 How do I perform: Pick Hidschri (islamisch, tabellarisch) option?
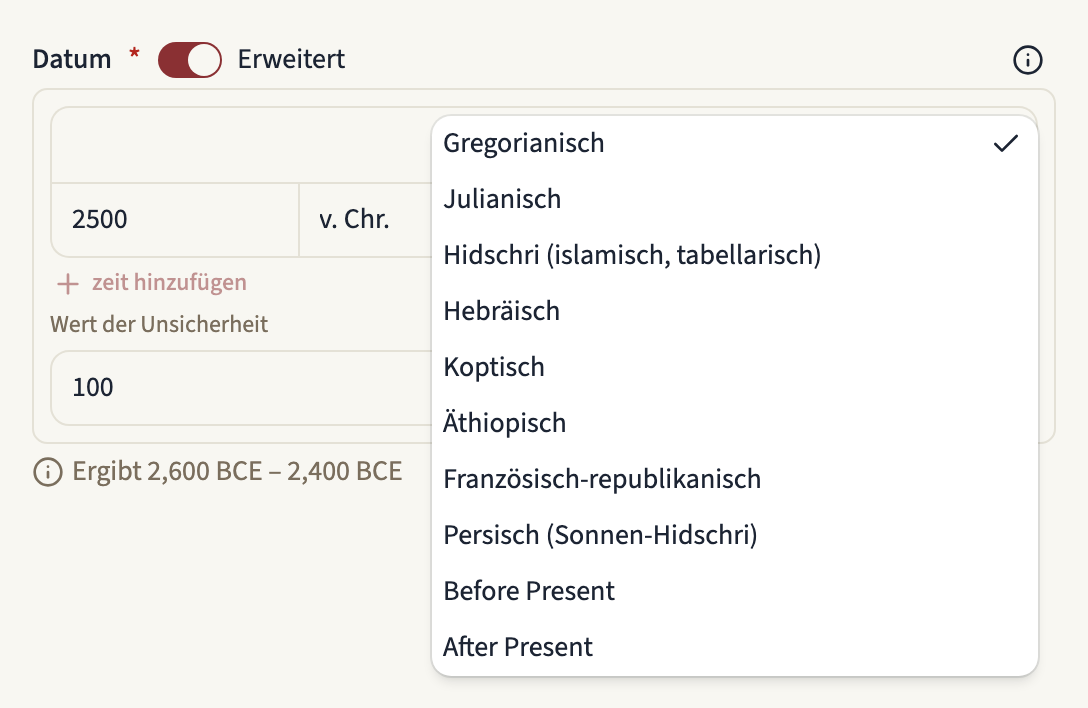[x=734, y=255]
